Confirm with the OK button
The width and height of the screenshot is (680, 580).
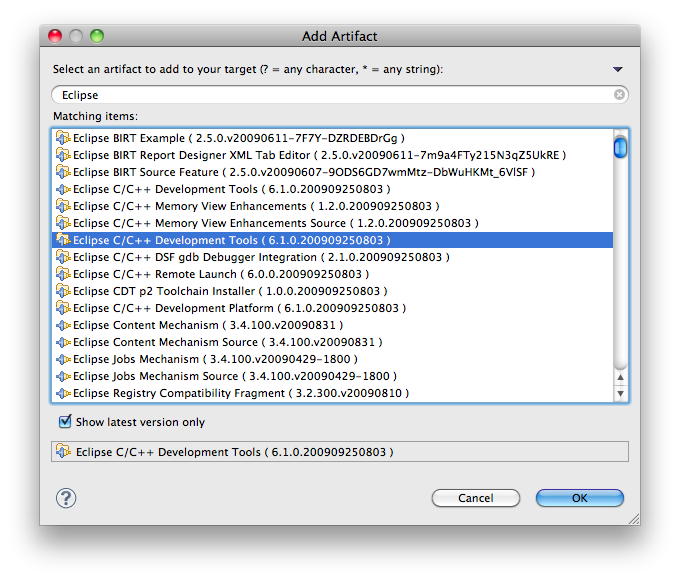[580, 498]
